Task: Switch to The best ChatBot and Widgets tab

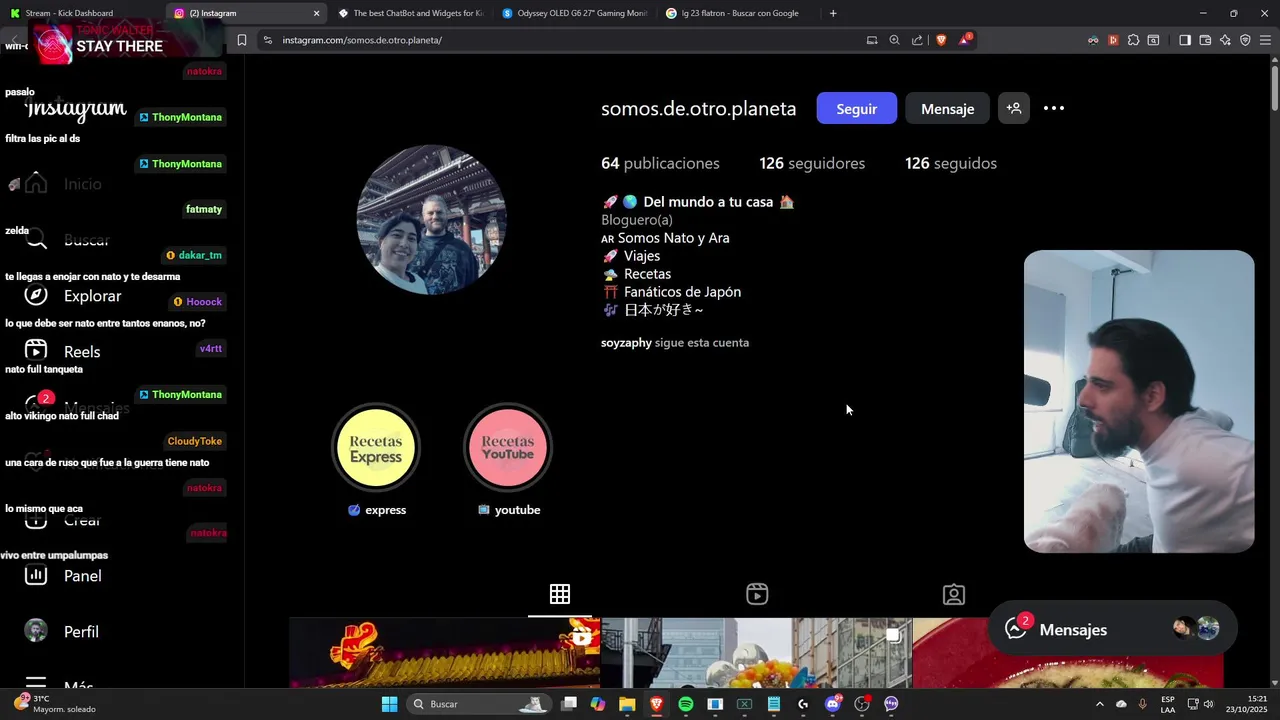Action: tap(410, 13)
